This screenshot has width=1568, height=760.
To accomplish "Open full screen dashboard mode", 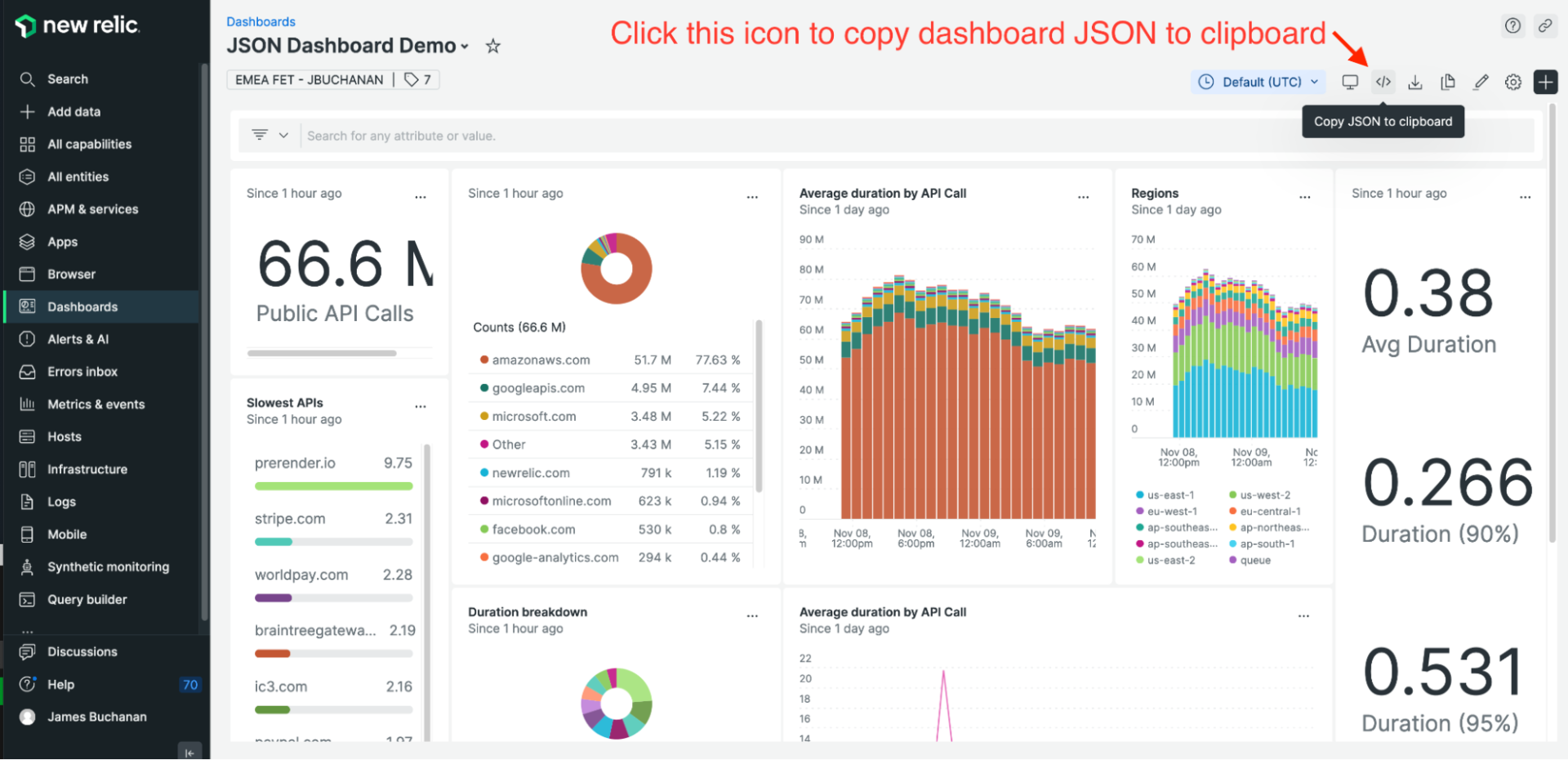I will 1350,82.
